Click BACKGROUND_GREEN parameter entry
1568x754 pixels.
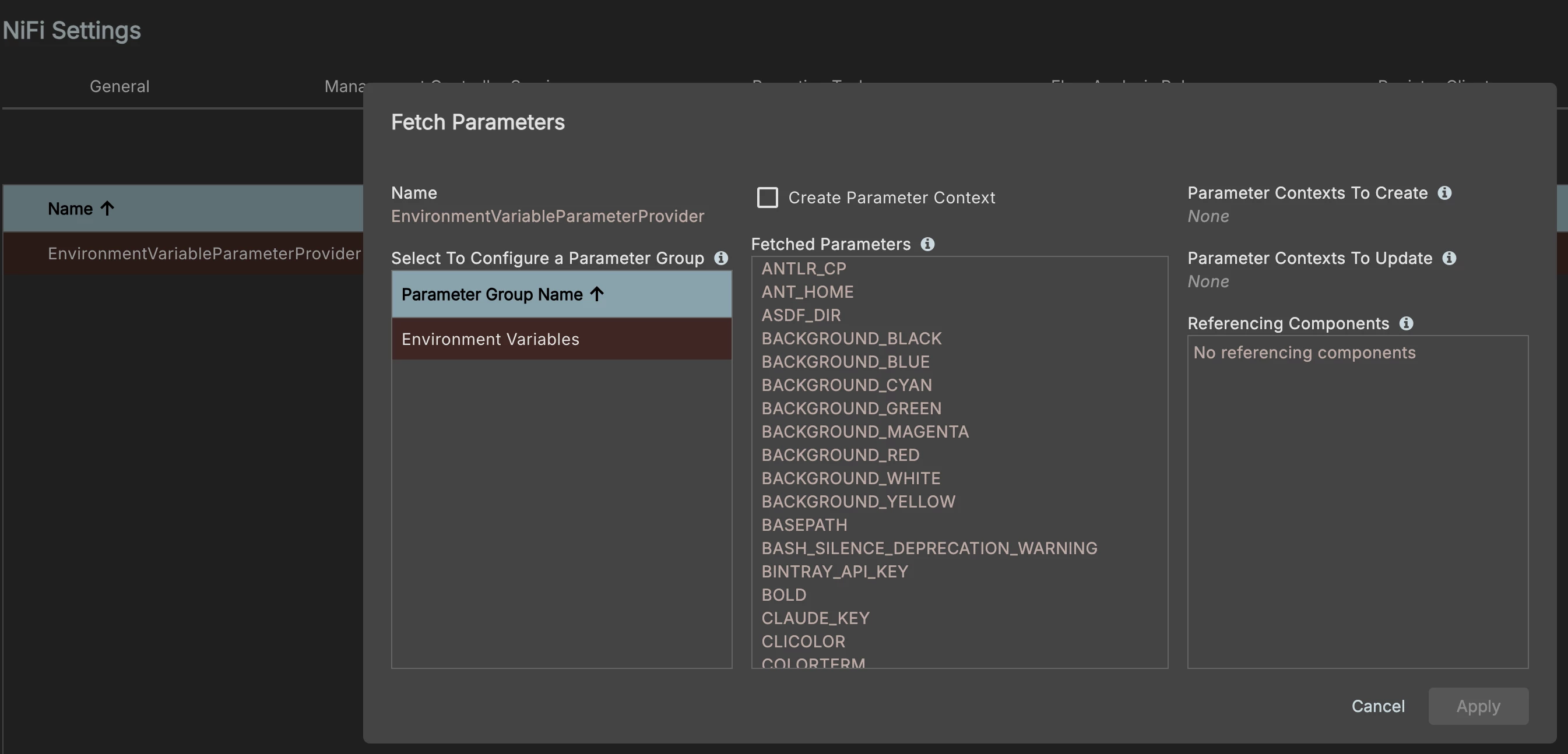(x=851, y=408)
